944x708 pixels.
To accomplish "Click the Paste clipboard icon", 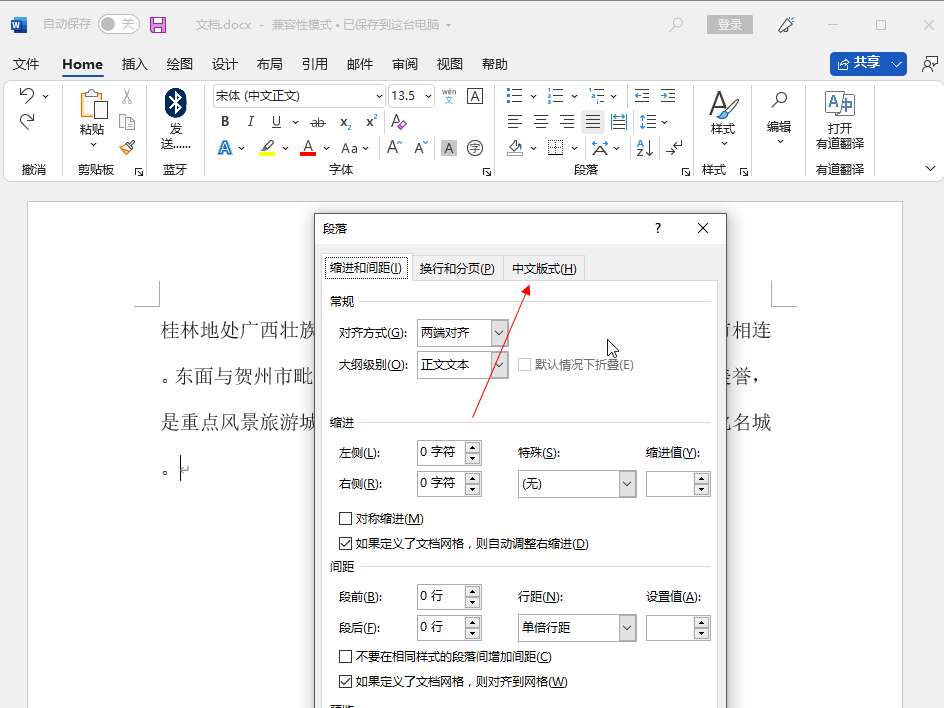I will (93, 104).
